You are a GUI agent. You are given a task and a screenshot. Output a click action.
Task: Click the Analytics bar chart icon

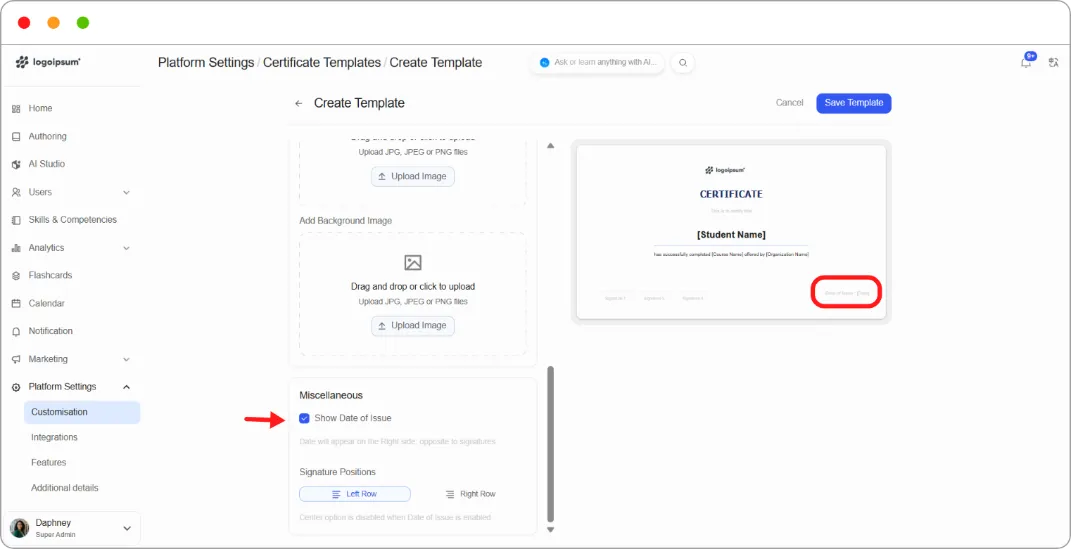coord(16,248)
